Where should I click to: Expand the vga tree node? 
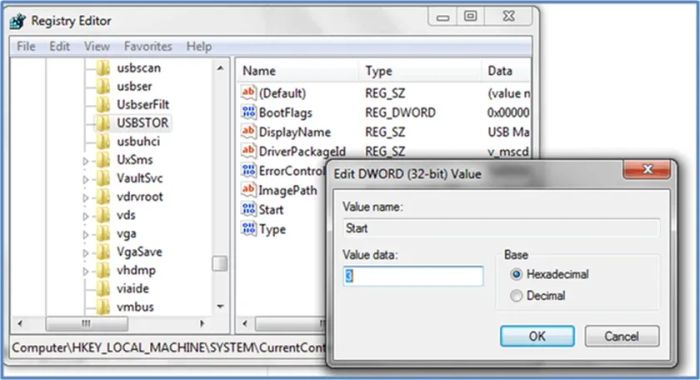click(86, 234)
